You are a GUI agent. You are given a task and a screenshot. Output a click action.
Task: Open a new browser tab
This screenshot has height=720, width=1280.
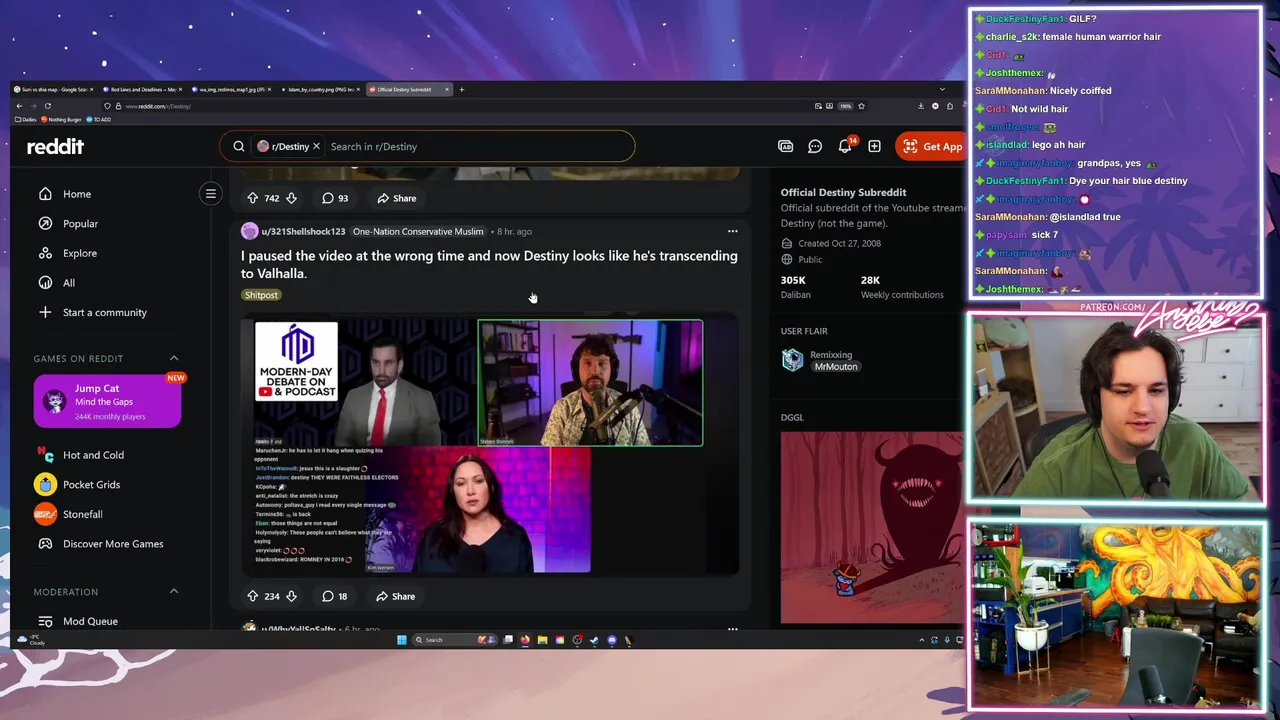tap(461, 89)
